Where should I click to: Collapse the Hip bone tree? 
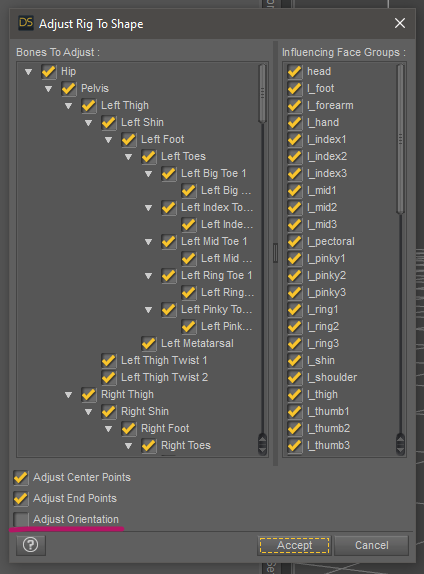coord(29,72)
